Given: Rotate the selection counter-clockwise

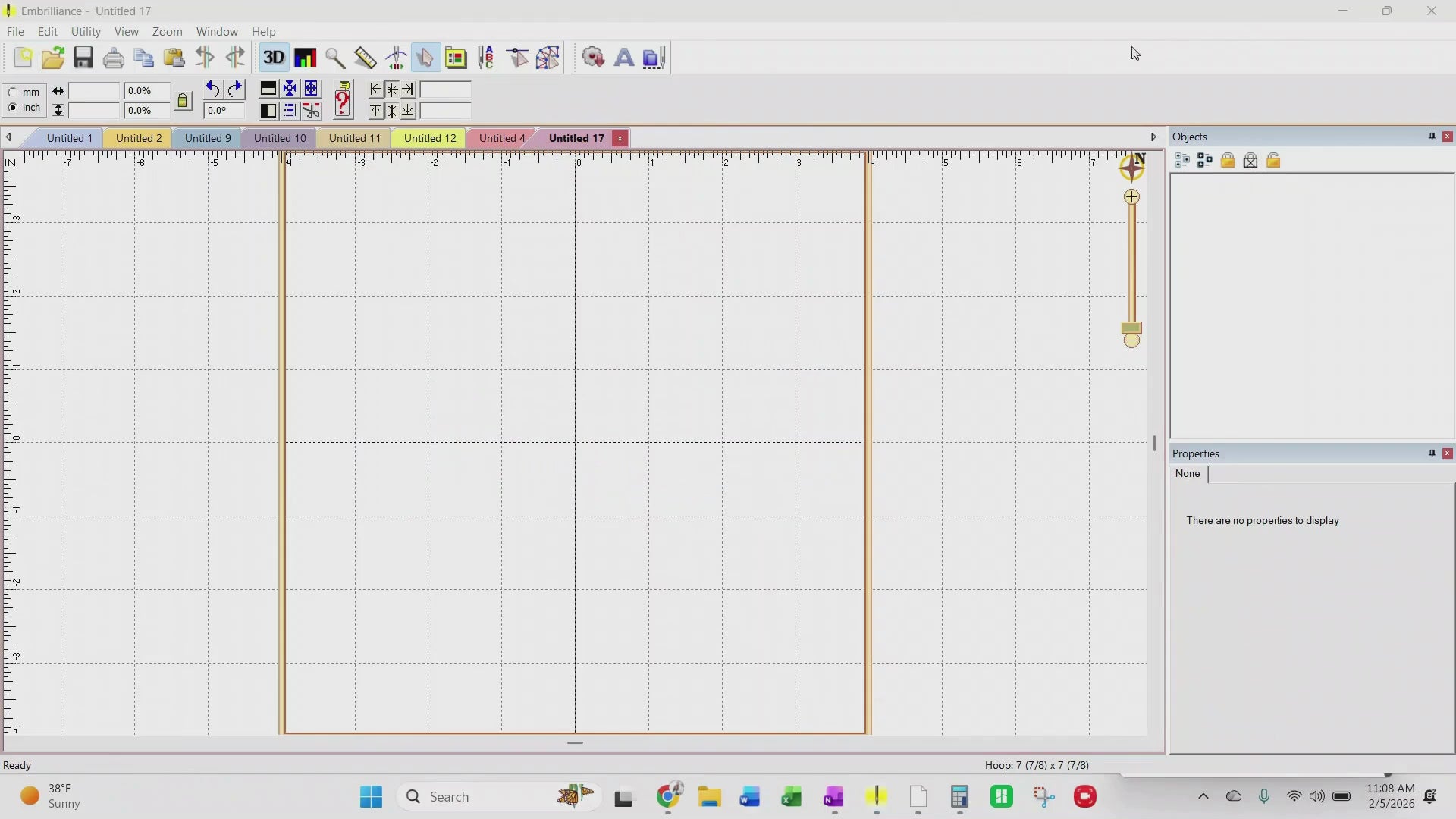Looking at the screenshot, I should 212,89.
